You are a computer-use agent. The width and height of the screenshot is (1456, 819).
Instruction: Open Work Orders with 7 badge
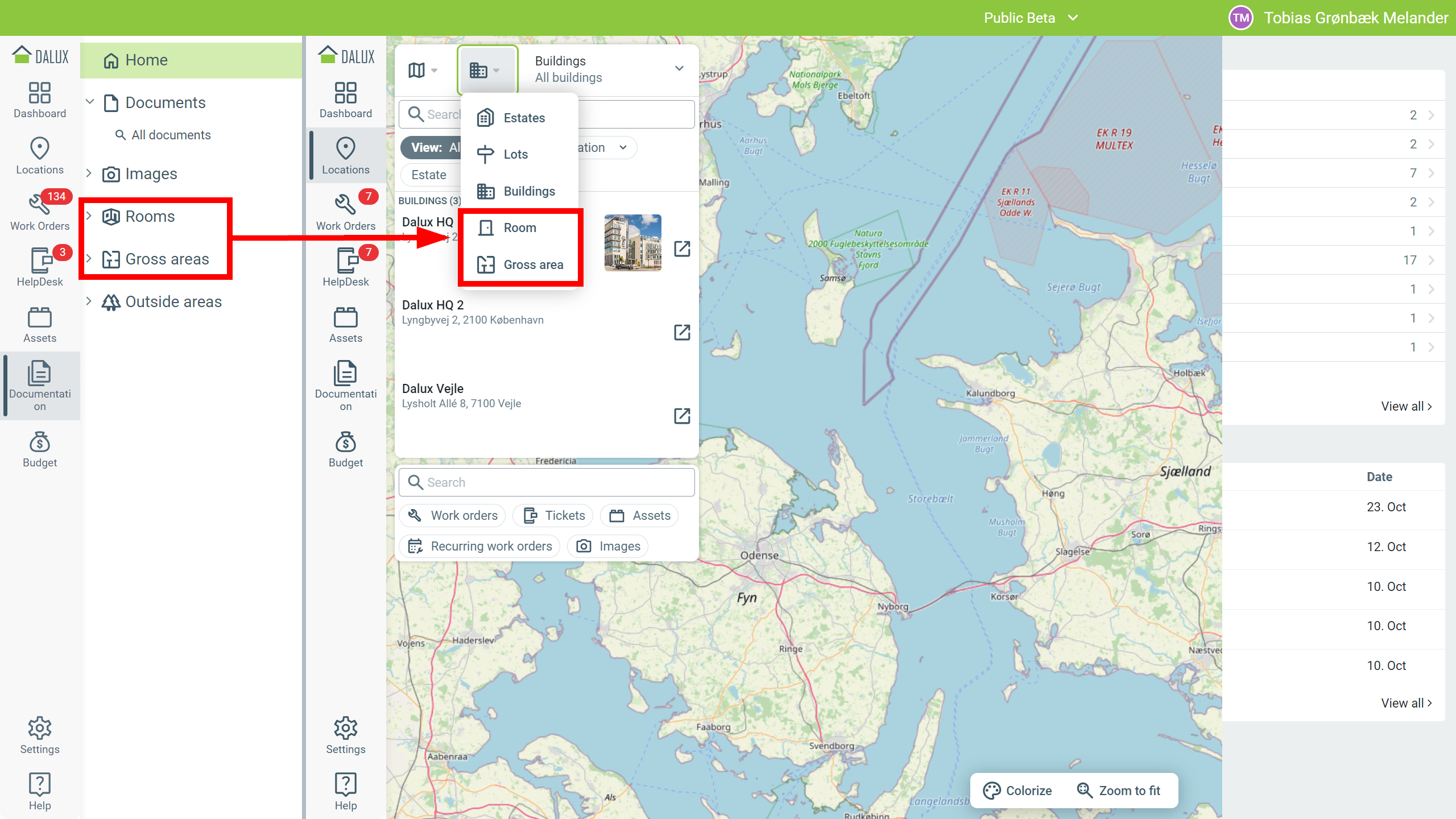point(346,212)
